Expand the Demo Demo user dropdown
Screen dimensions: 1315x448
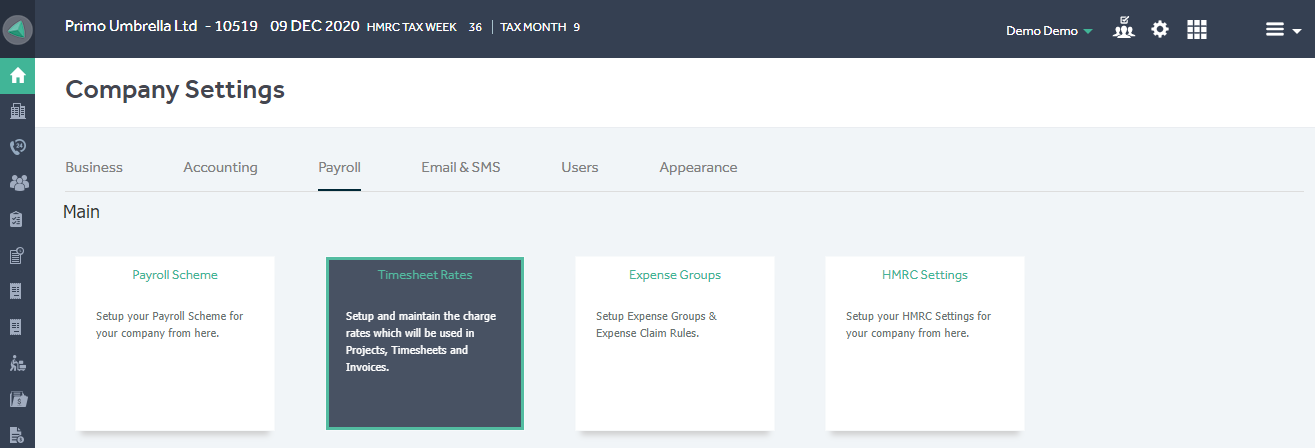1049,30
